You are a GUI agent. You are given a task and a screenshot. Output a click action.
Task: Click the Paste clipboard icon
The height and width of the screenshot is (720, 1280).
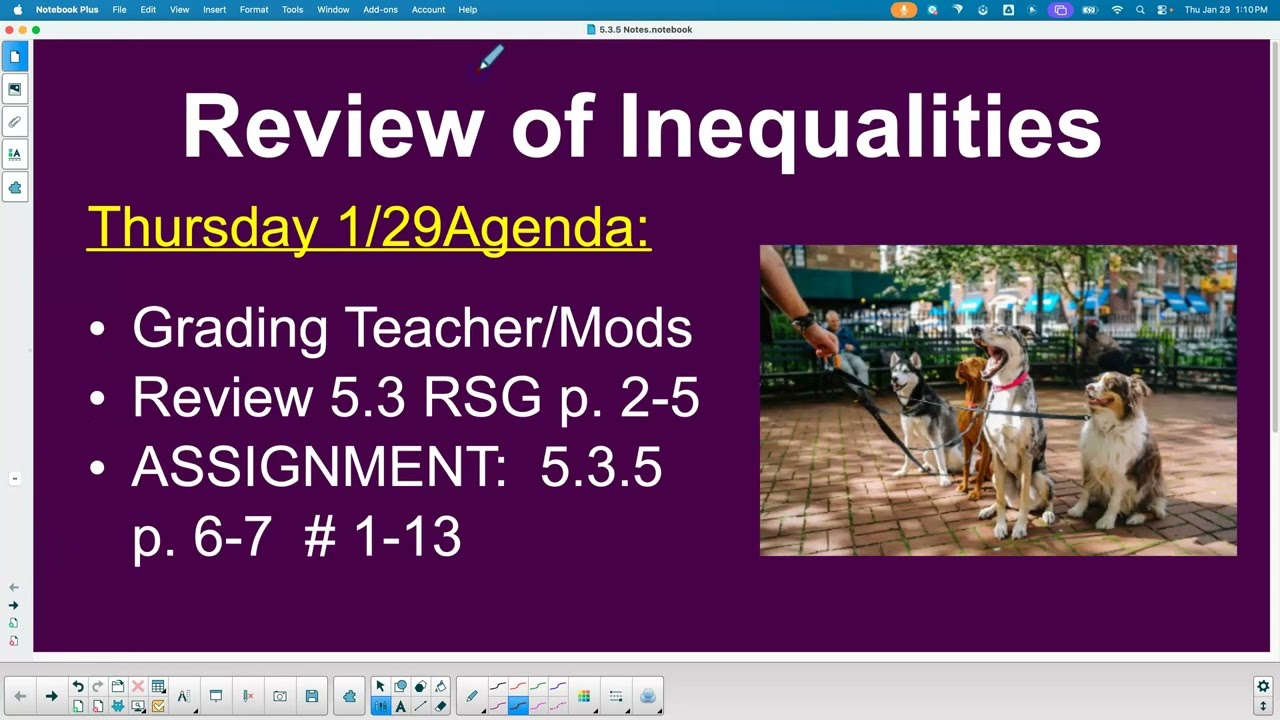tap(118, 686)
